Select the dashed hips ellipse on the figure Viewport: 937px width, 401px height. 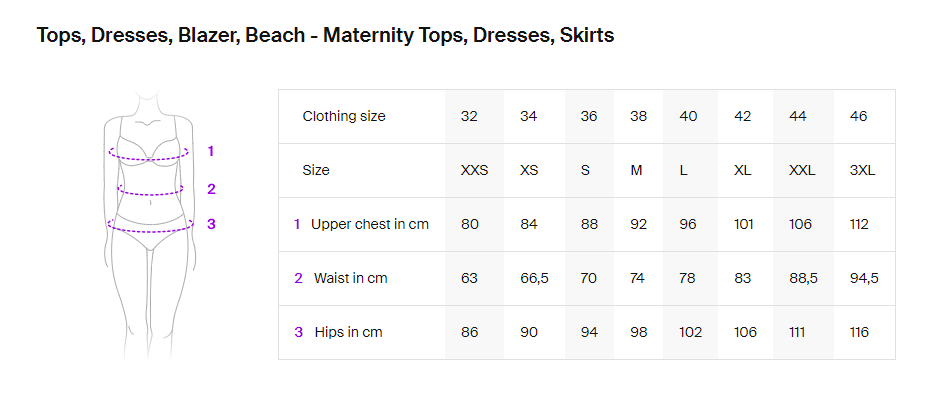151,225
